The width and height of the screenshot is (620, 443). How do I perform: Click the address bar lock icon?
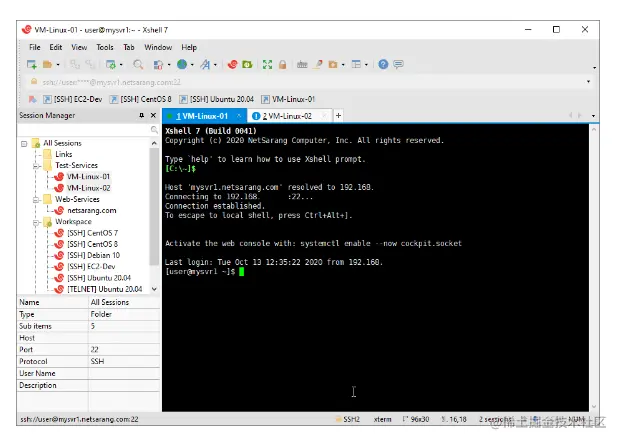coord(34,82)
